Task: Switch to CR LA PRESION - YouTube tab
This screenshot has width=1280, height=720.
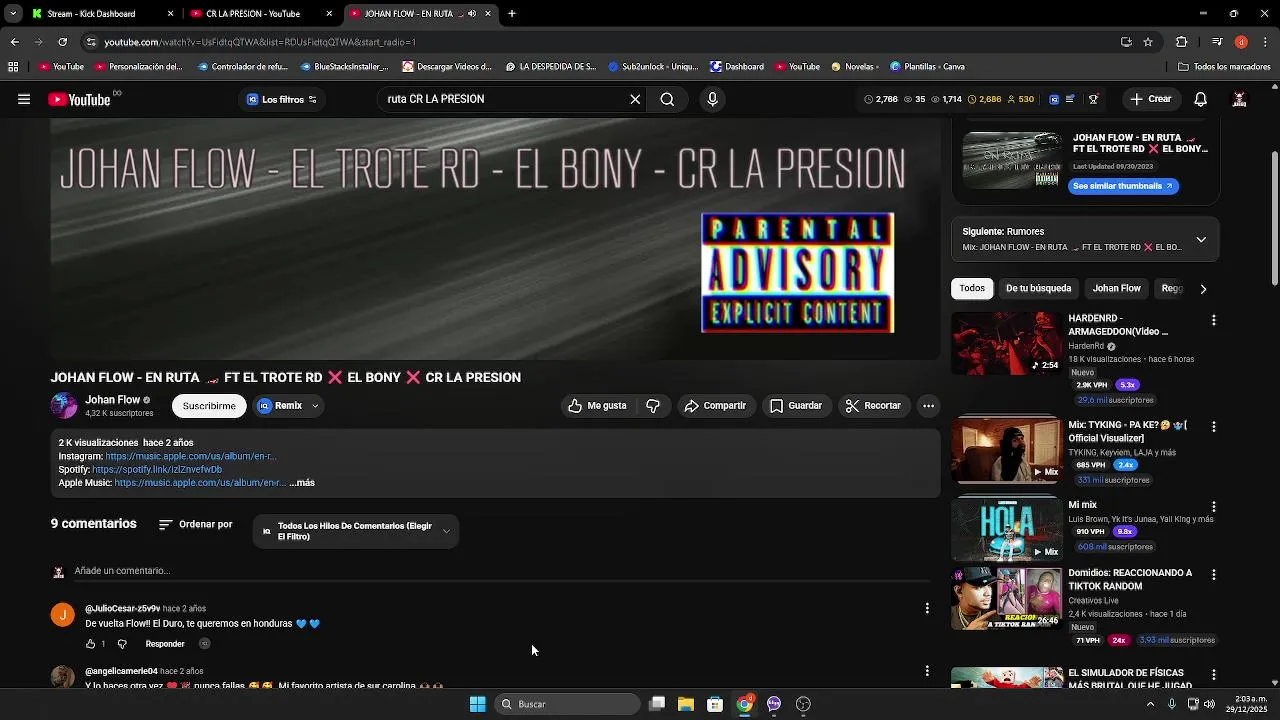Action: pos(252,14)
